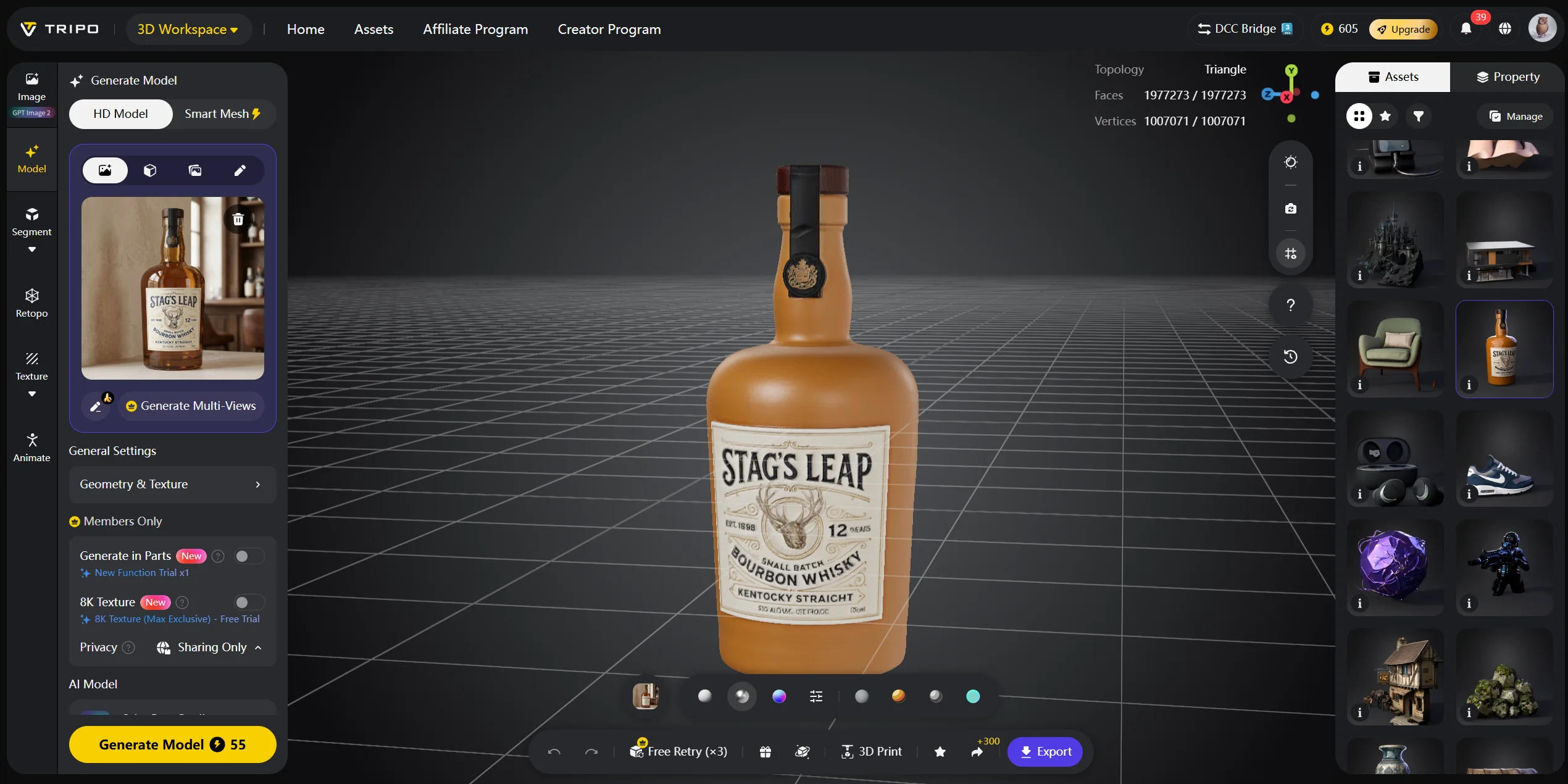Open Affiliate Program page
The width and height of the screenshot is (1568, 784).
475,29
